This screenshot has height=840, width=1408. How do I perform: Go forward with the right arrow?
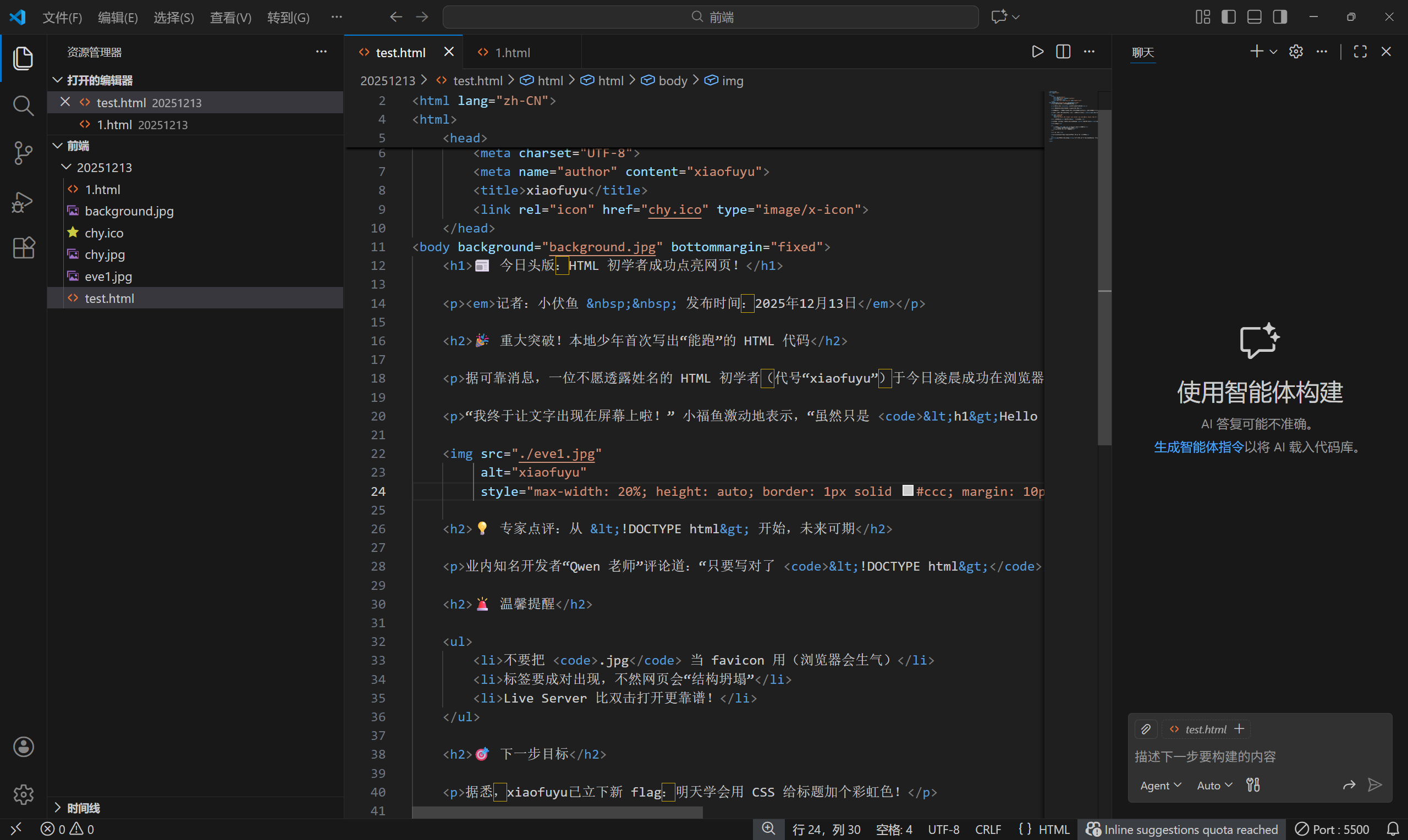(422, 17)
